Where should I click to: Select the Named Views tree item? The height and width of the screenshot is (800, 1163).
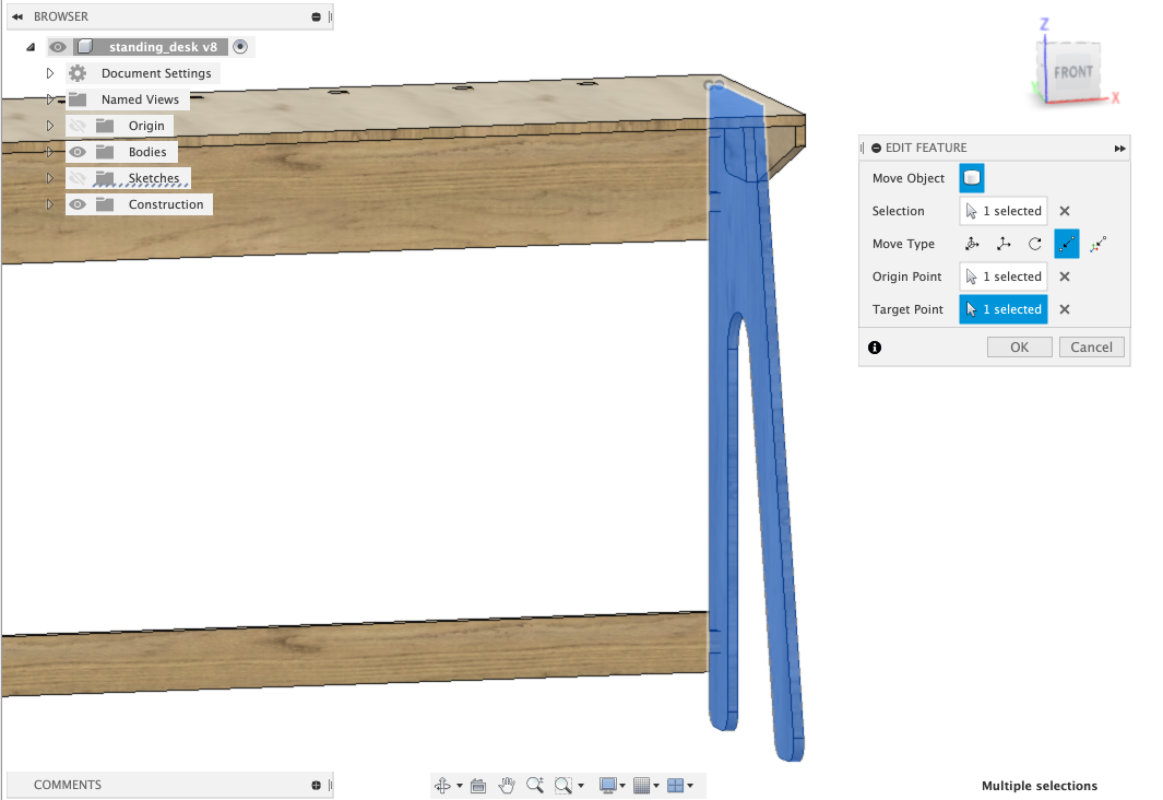pos(140,99)
